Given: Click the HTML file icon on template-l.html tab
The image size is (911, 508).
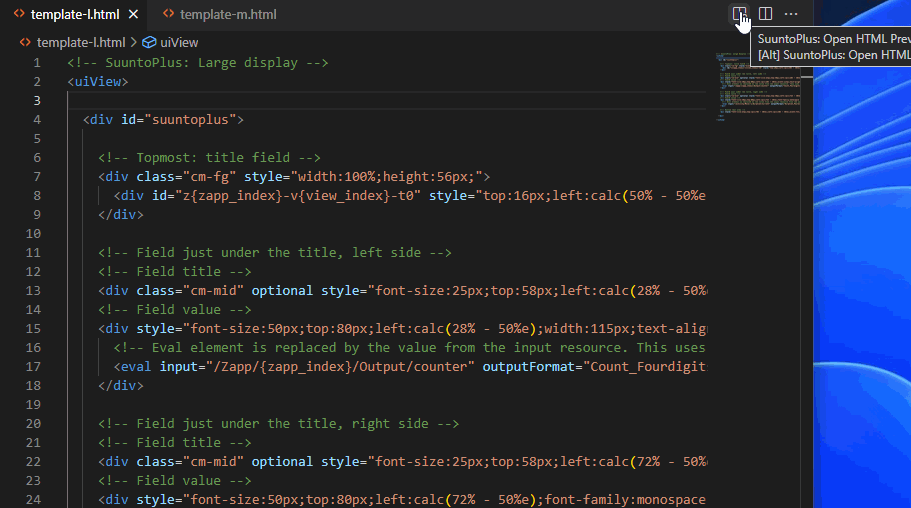Looking at the screenshot, I should point(19,14).
